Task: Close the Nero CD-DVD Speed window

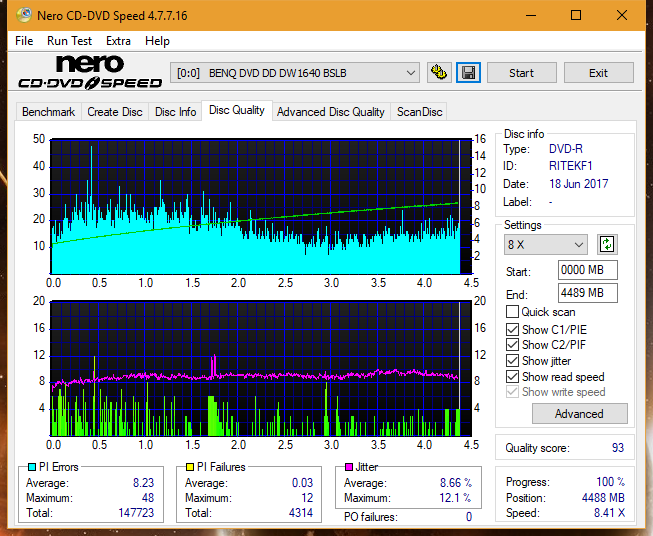Action: (622, 15)
